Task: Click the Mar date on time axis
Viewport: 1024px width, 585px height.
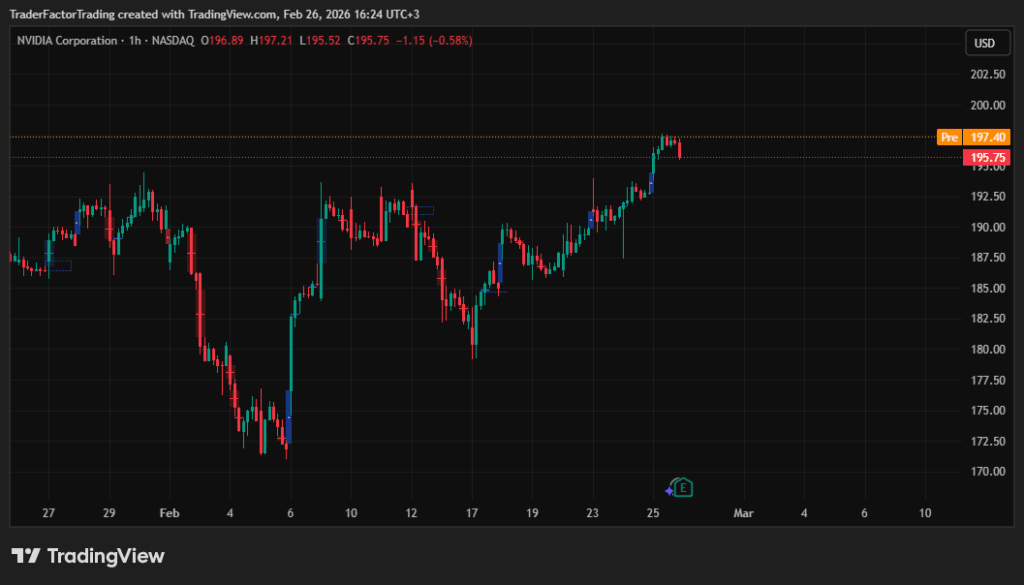Action: [x=742, y=513]
